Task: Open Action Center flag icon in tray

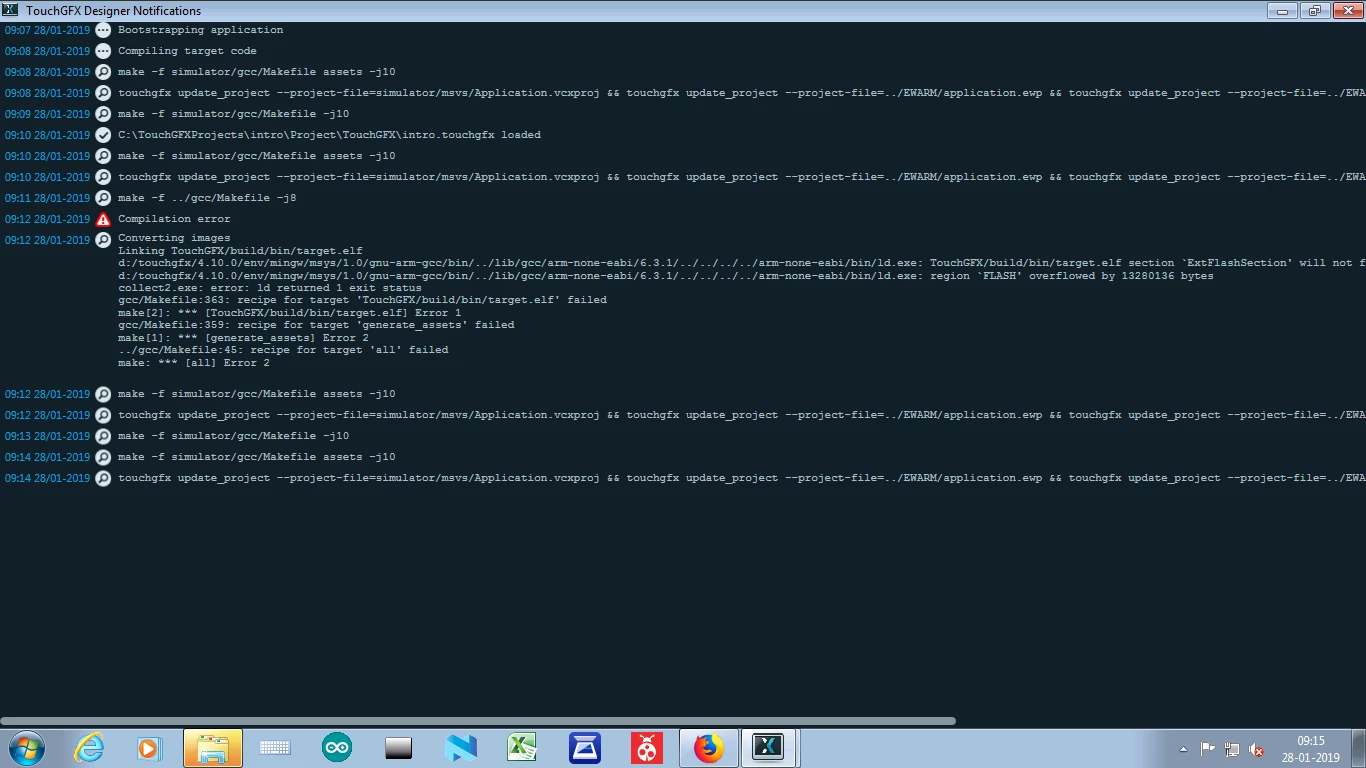Action: click(1208, 749)
